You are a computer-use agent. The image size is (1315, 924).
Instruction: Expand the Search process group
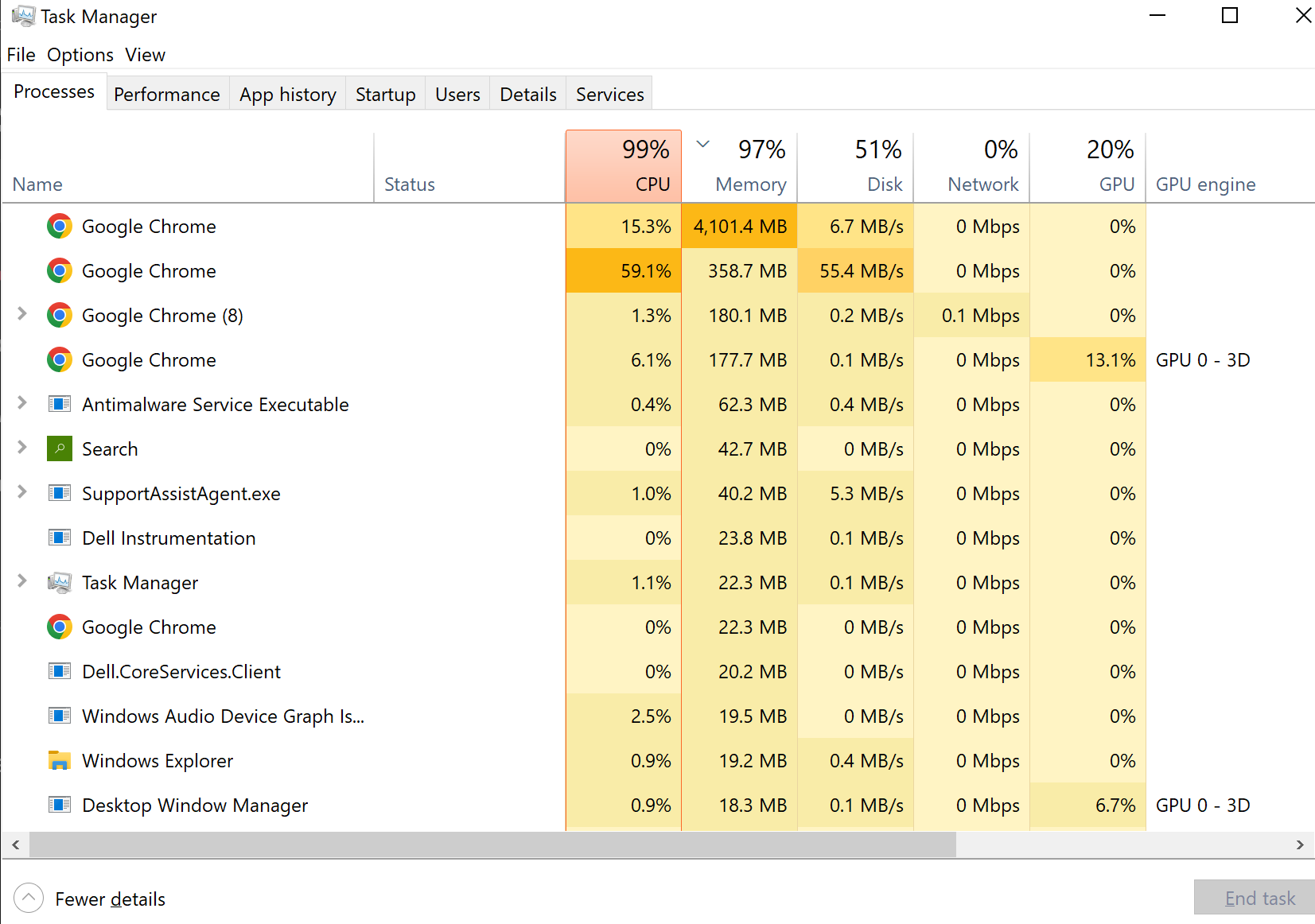point(22,448)
